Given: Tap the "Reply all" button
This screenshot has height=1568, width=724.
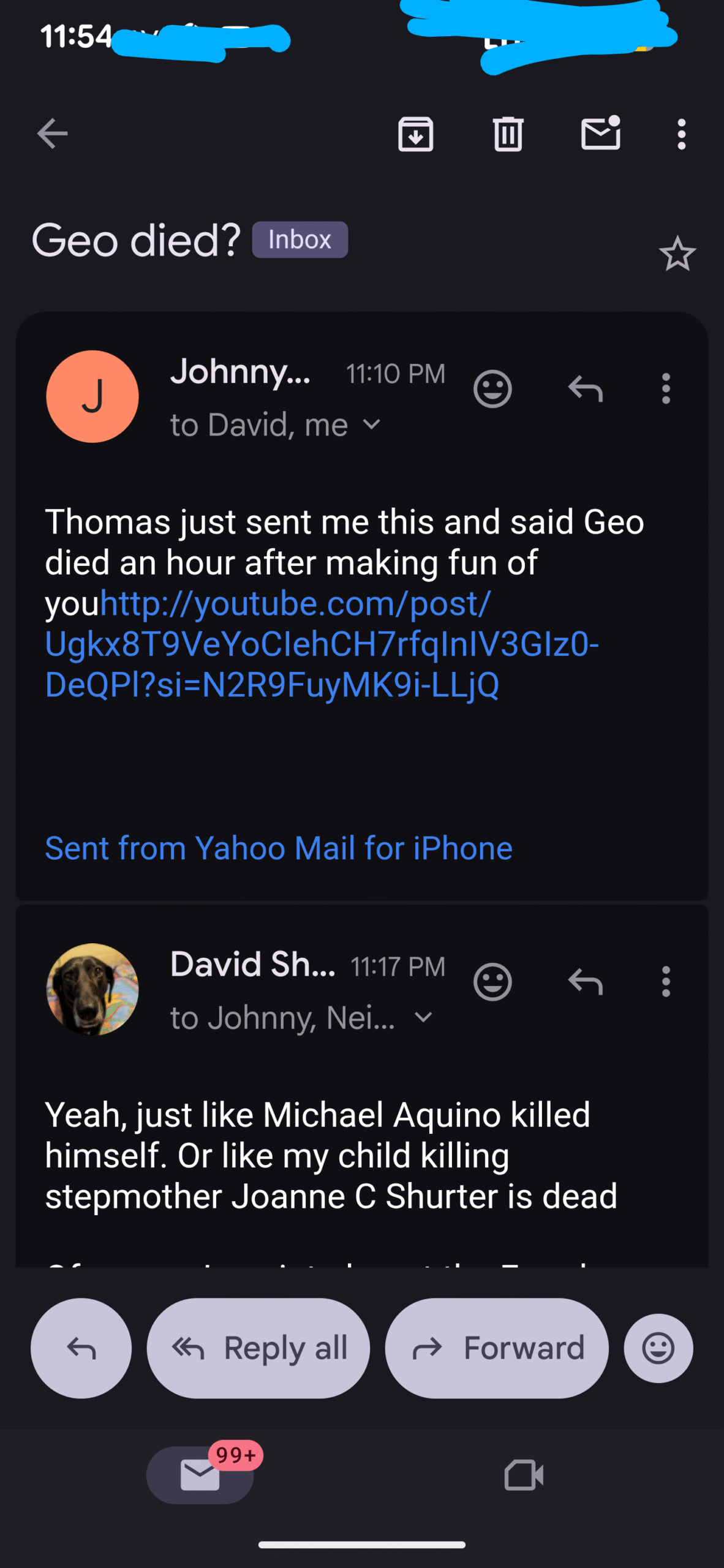Looking at the screenshot, I should [x=258, y=1348].
